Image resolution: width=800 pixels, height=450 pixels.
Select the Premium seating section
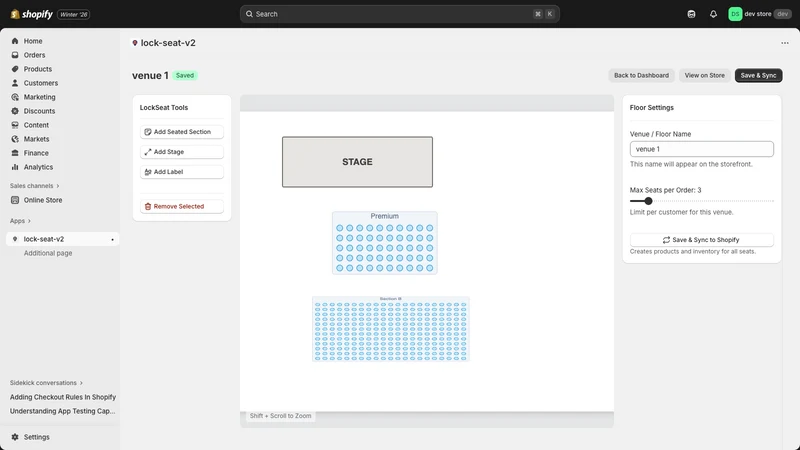click(385, 243)
